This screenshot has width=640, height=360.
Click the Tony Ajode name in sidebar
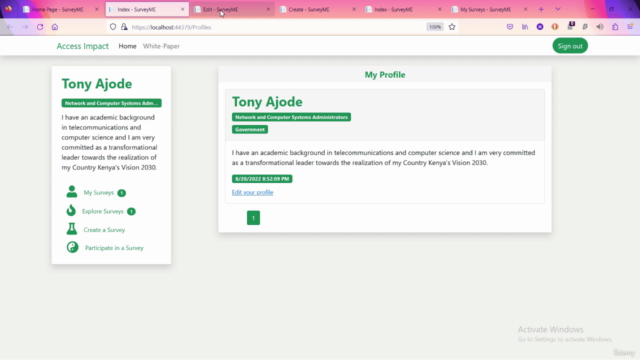[x=97, y=84]
